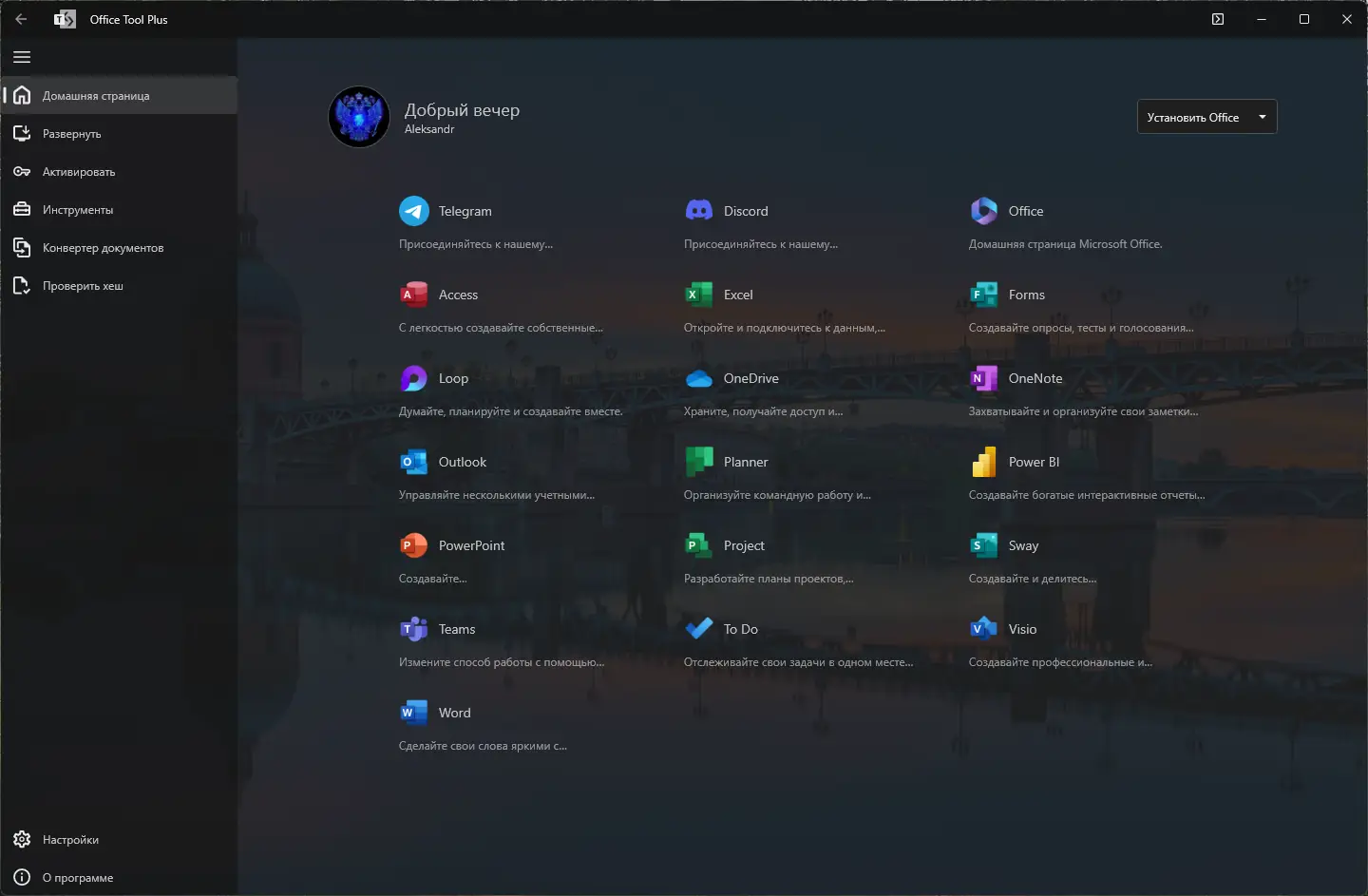This screenshot has height=896, width=1368.
Task: Open the Planner app icon
Action: [x=699, y=462]
